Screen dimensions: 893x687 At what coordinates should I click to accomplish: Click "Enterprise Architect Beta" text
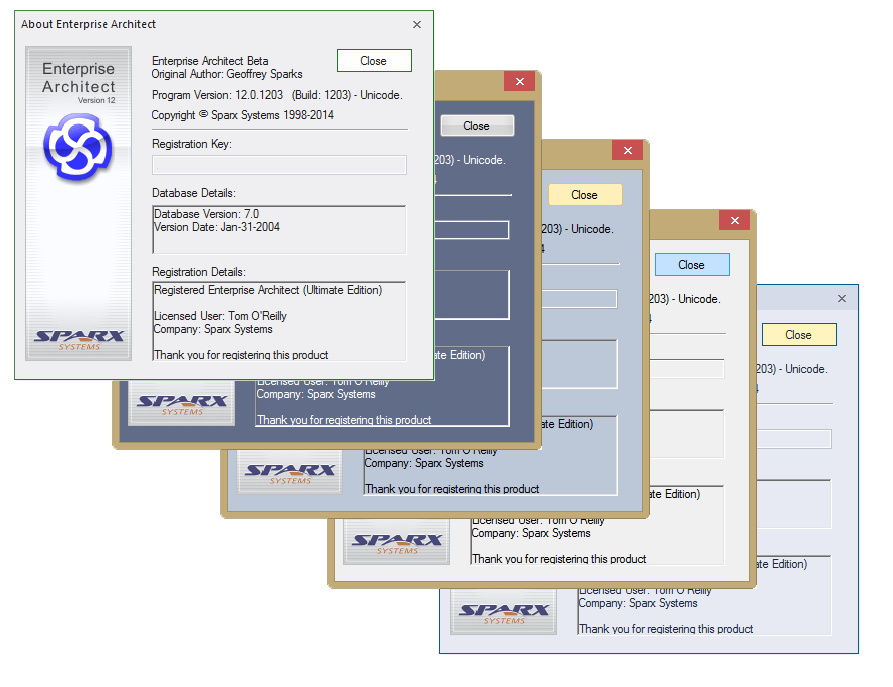[210, 61]
